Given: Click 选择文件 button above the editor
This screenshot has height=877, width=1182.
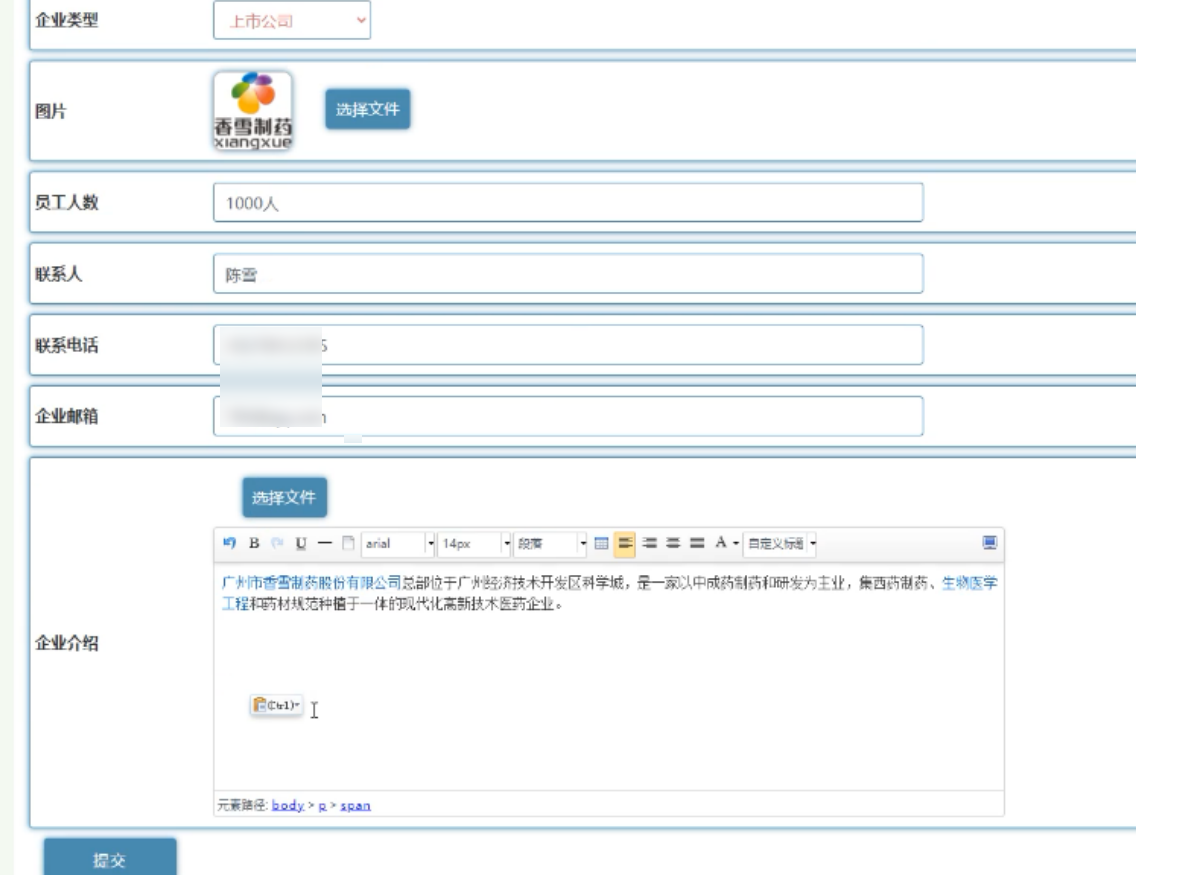Looking at the screenshot, I should [x=284, y=498].
